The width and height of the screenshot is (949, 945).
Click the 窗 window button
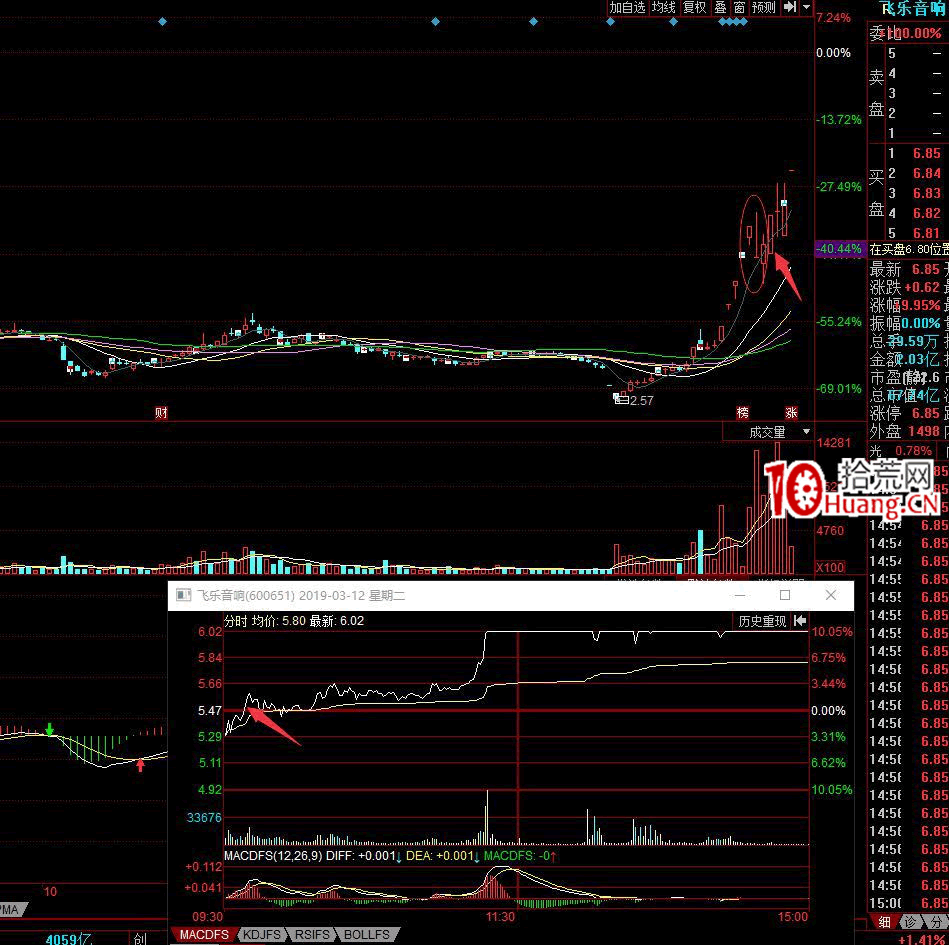click(x=739, y=7)
